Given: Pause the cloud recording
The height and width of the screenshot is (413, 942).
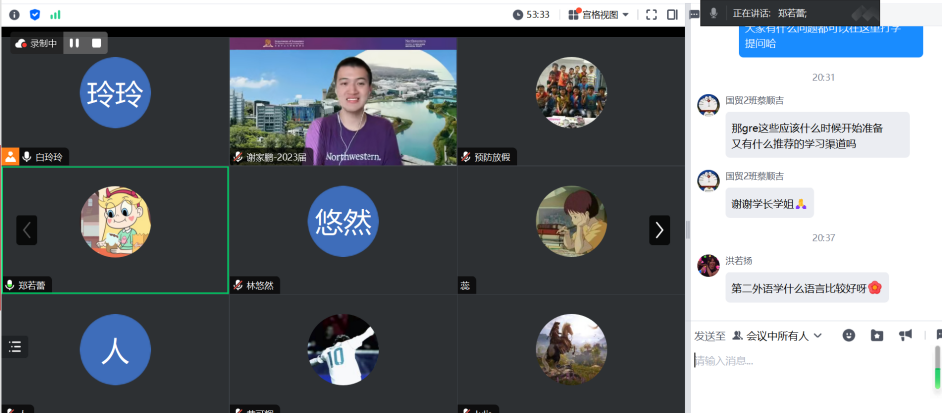Looking at the screenshot, I should [74, 43].
